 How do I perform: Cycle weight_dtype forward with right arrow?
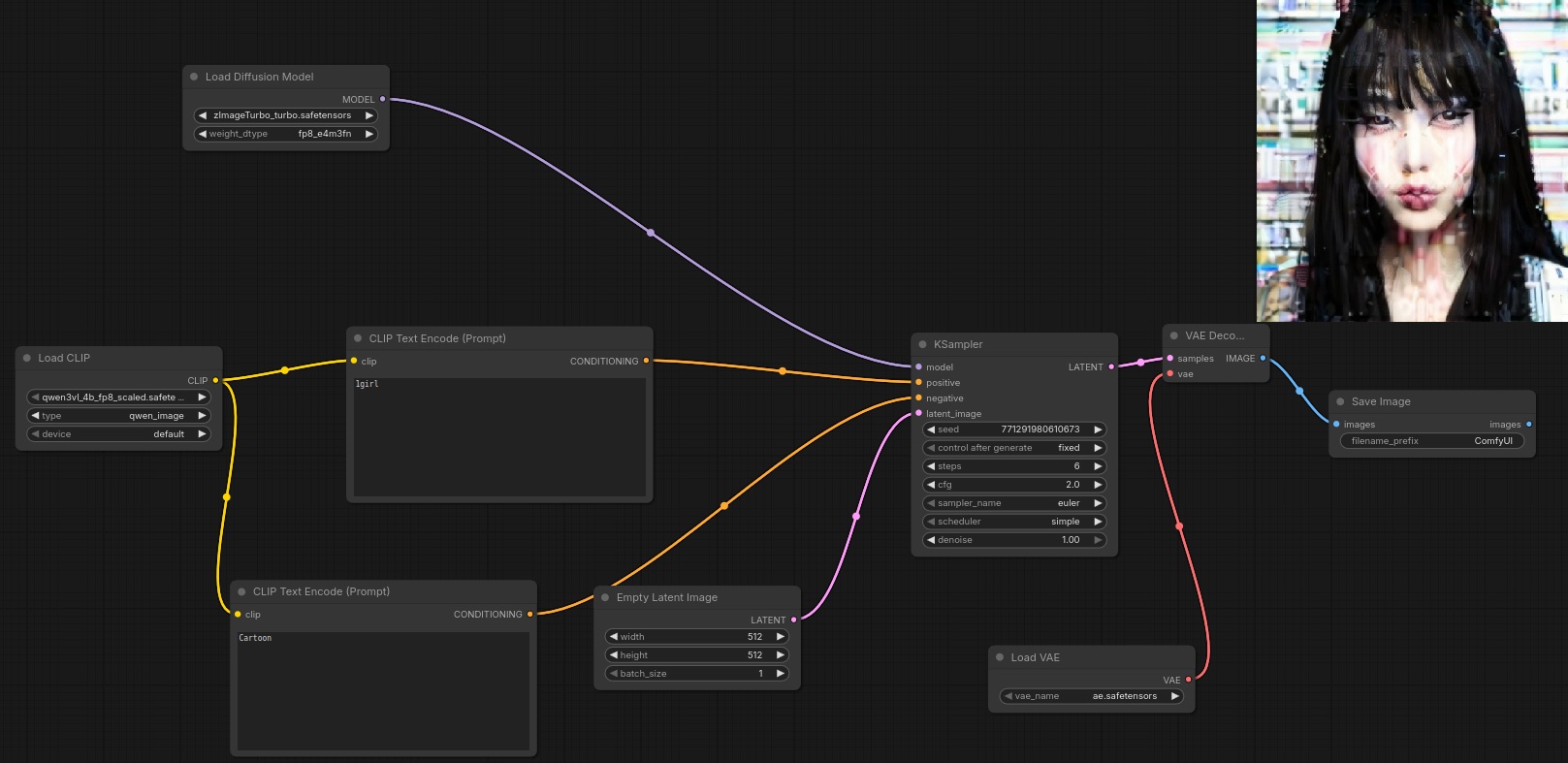click(369, 134)
